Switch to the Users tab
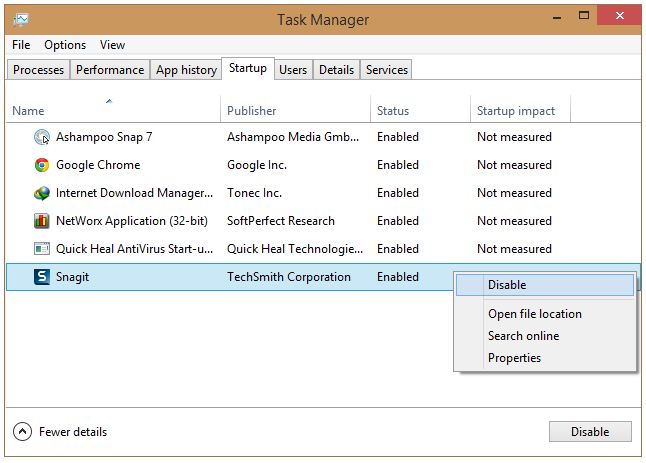 pyautogui.click(x=293, y=70)
